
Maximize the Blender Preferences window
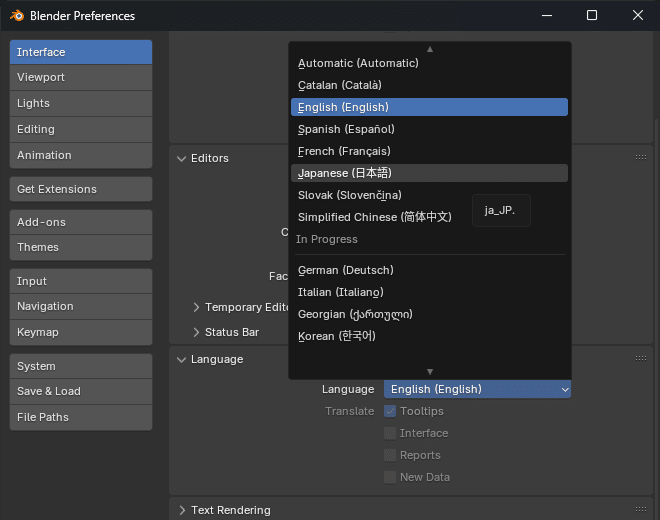(592, 15)
